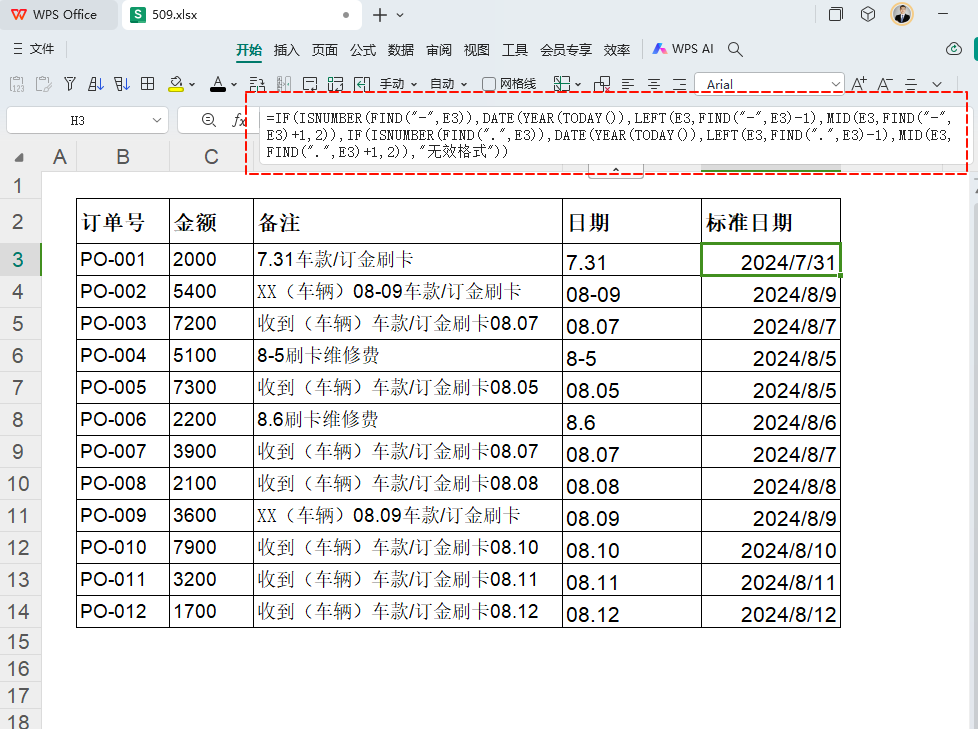Click the Name Box showing H3

78,120
